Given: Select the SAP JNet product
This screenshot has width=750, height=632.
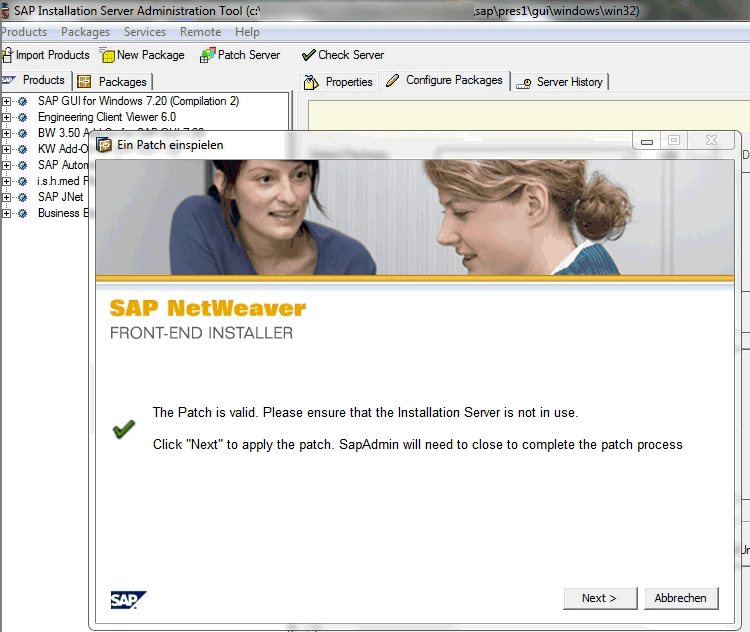Looking at the screenshot, I should [x=61, y=197].
